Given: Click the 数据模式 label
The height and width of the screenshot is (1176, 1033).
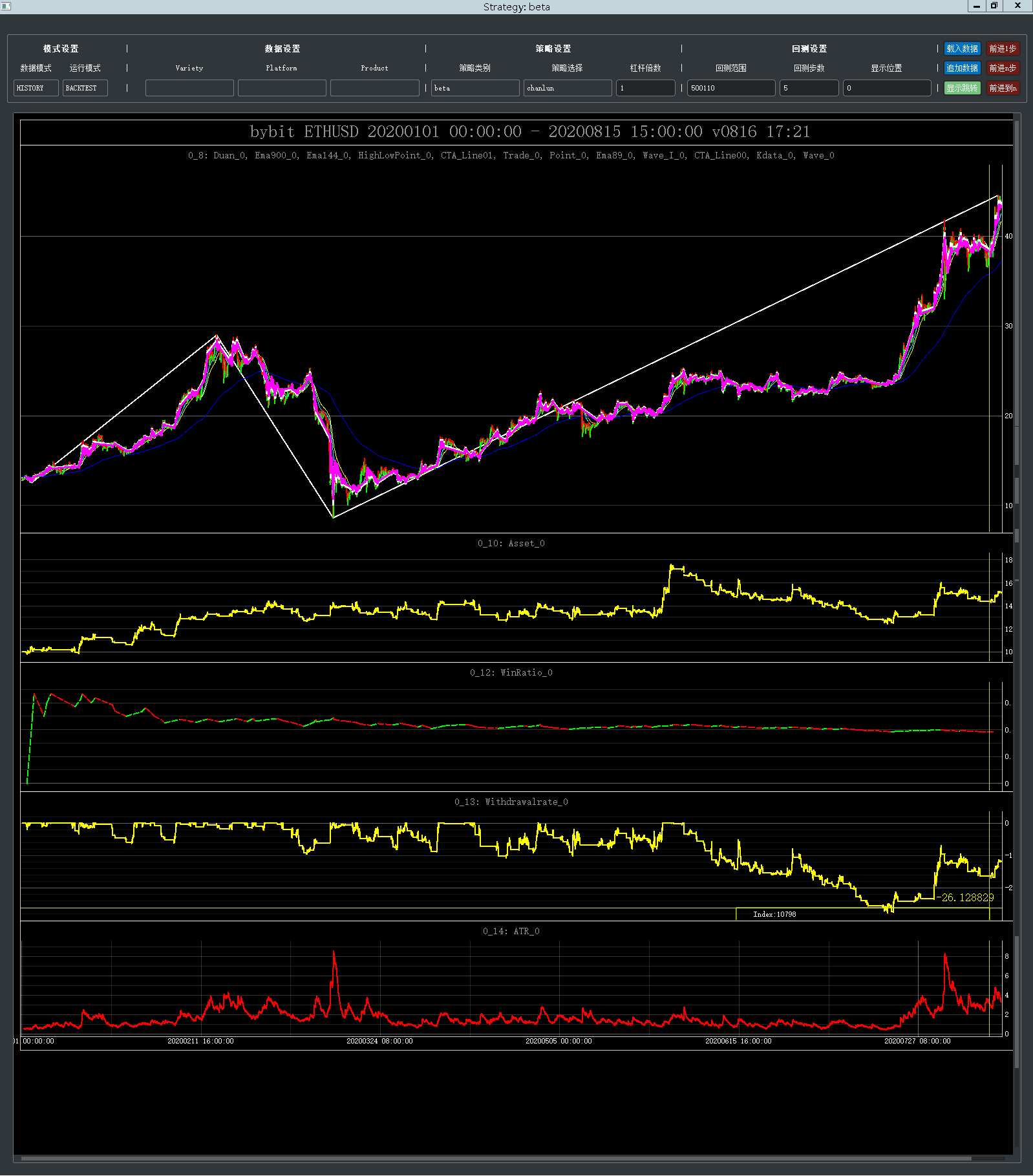Looking at the screenshot, I should tap(36, 68).
